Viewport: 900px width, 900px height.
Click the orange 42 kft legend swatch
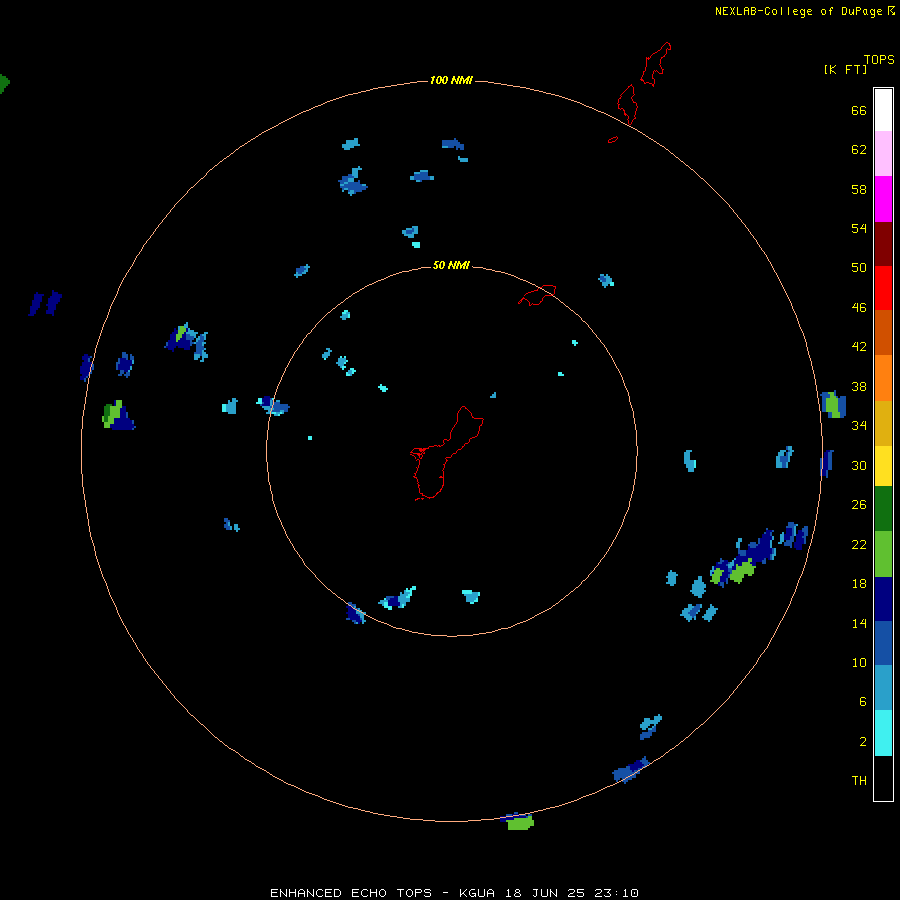tap(883, 377)
